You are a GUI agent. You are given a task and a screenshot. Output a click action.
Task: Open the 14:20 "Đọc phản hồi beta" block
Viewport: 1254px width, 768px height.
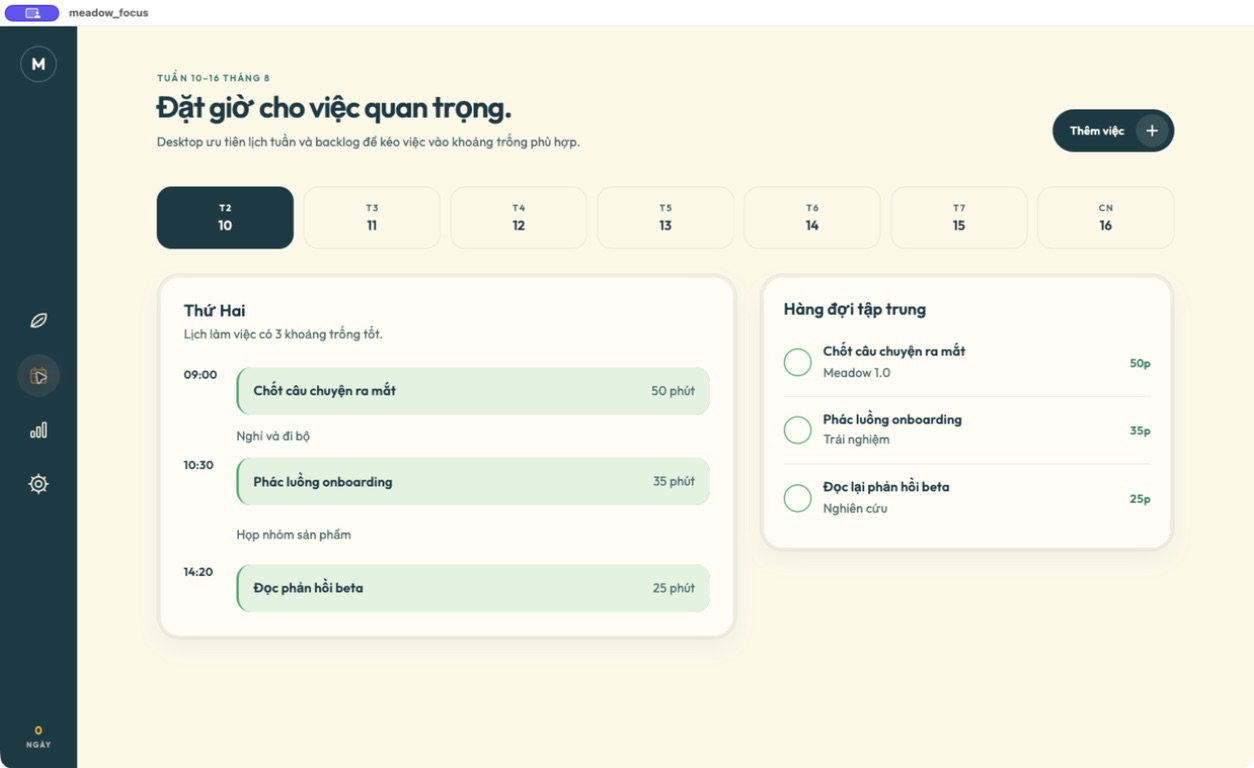pos(473,588)
